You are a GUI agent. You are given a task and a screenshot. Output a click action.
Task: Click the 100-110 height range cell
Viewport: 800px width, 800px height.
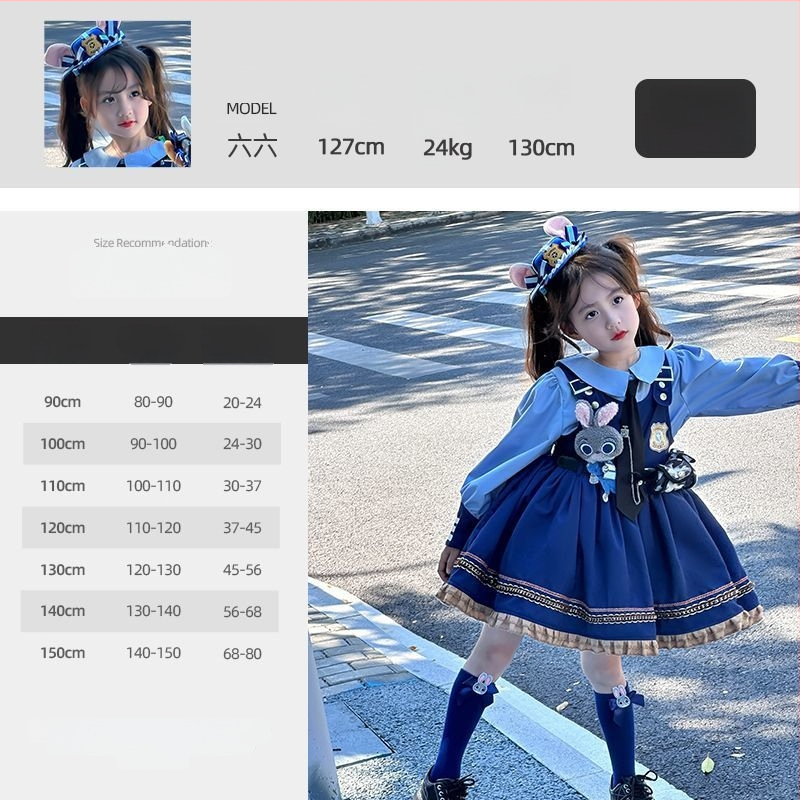153,486
